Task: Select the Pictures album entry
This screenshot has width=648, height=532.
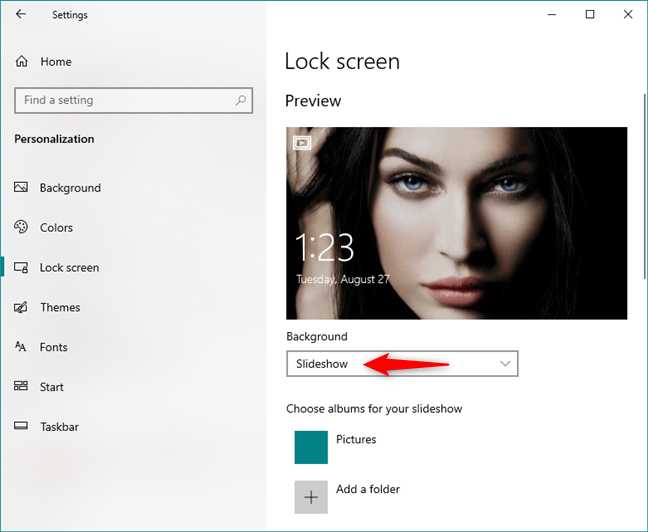Action: click(356, 440)
